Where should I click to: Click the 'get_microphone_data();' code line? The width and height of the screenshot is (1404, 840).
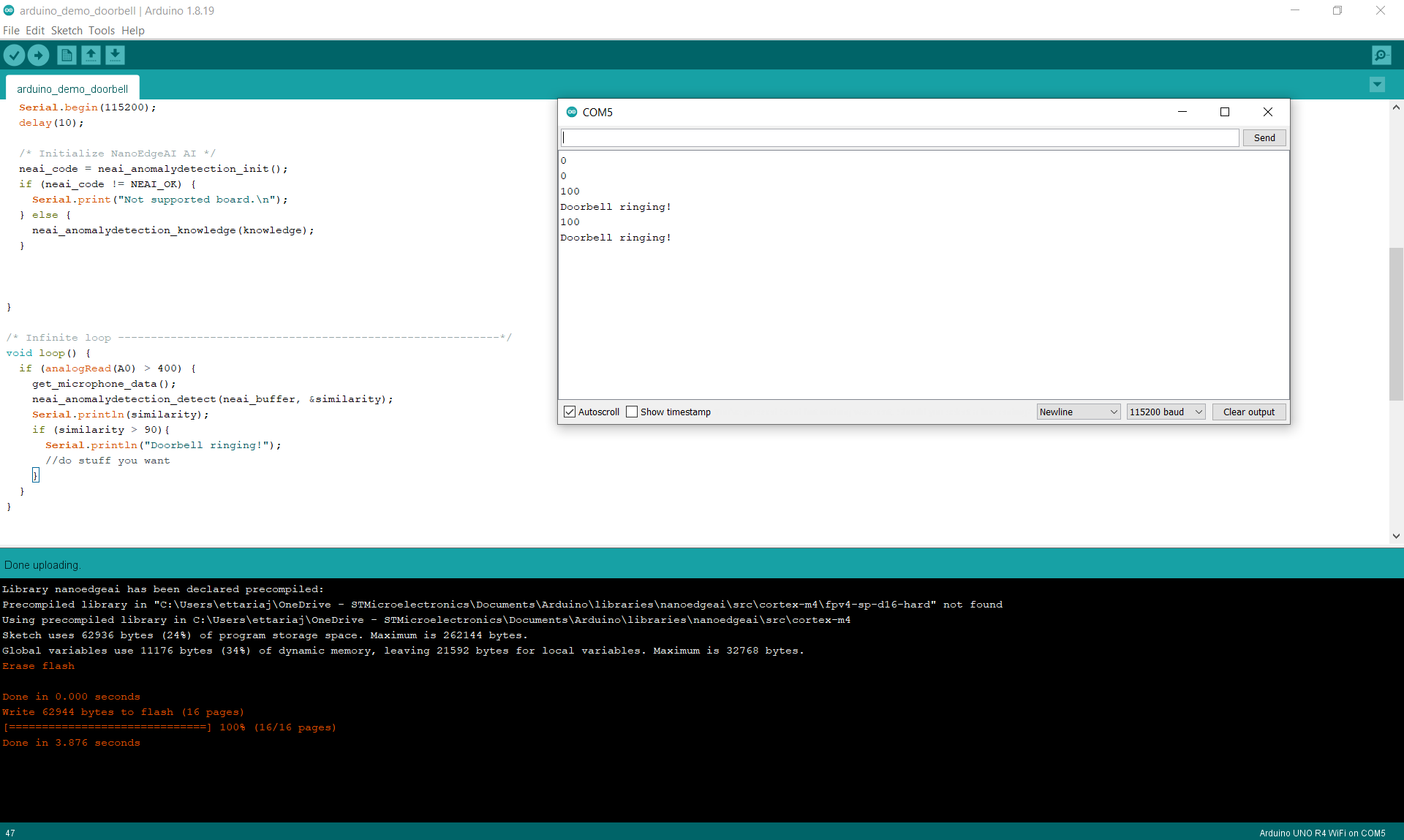(x=104, y=384)
